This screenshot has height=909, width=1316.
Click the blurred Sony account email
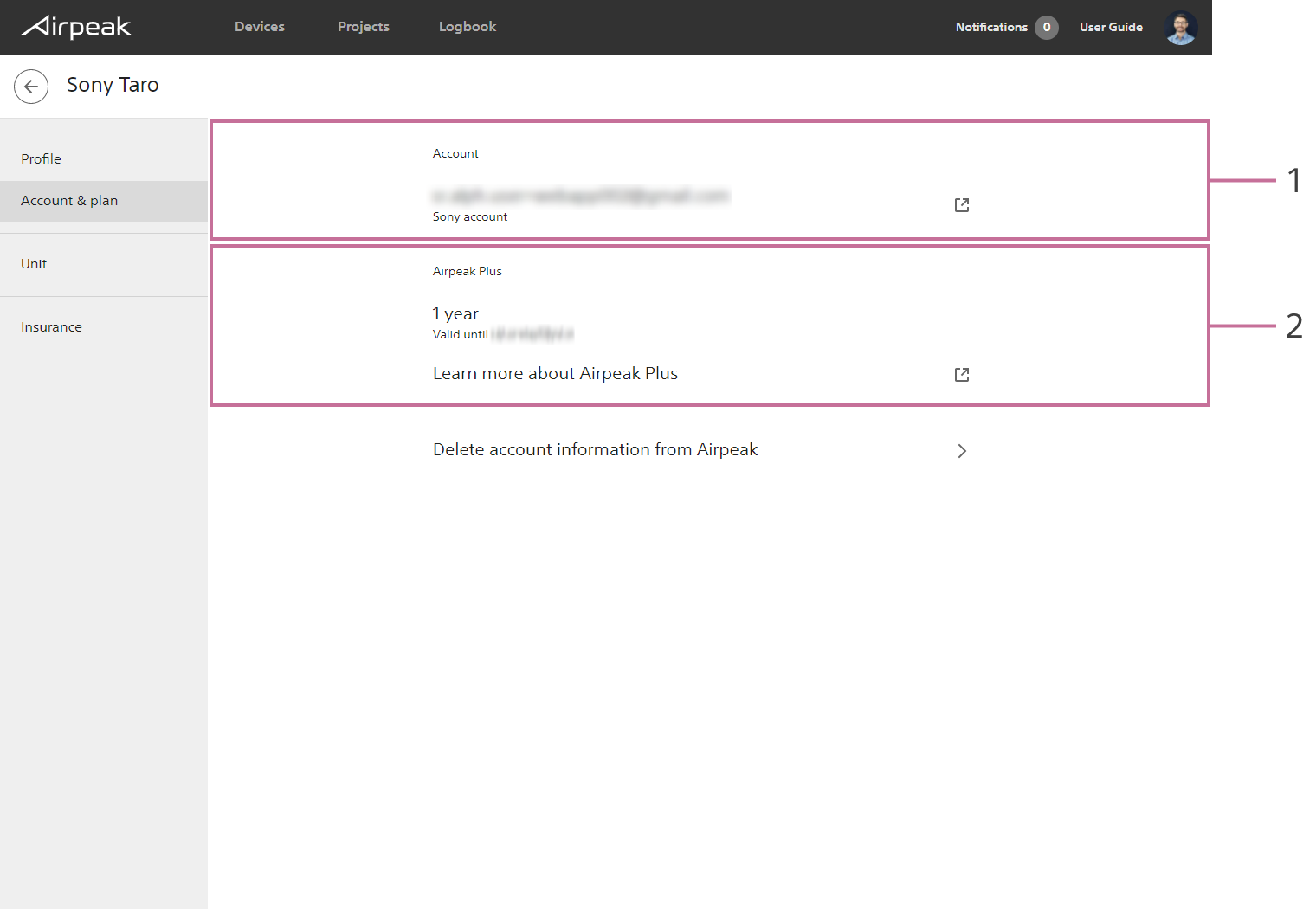[581, 197]
